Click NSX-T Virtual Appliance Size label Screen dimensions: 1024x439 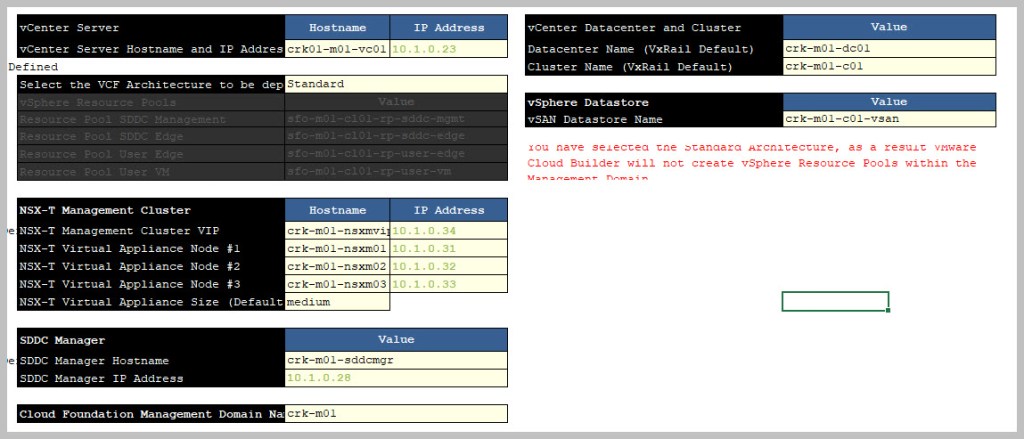(151, 302)
